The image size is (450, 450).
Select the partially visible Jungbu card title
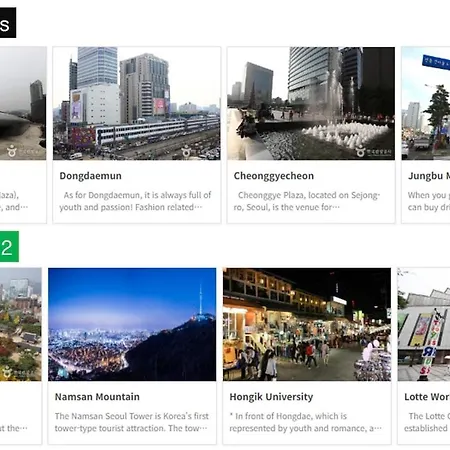[x=429, y=176]
